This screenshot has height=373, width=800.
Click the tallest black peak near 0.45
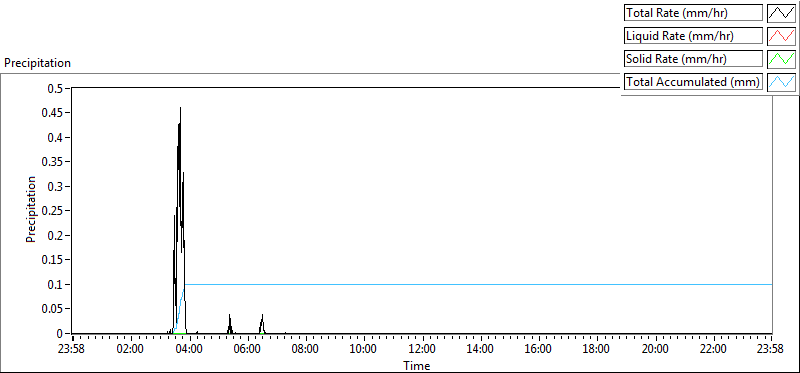(x=180, y=109)
